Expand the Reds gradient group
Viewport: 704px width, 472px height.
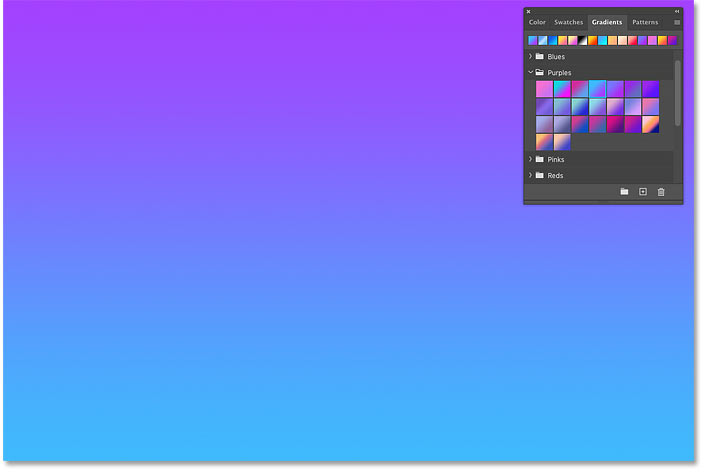click(530, 175)
